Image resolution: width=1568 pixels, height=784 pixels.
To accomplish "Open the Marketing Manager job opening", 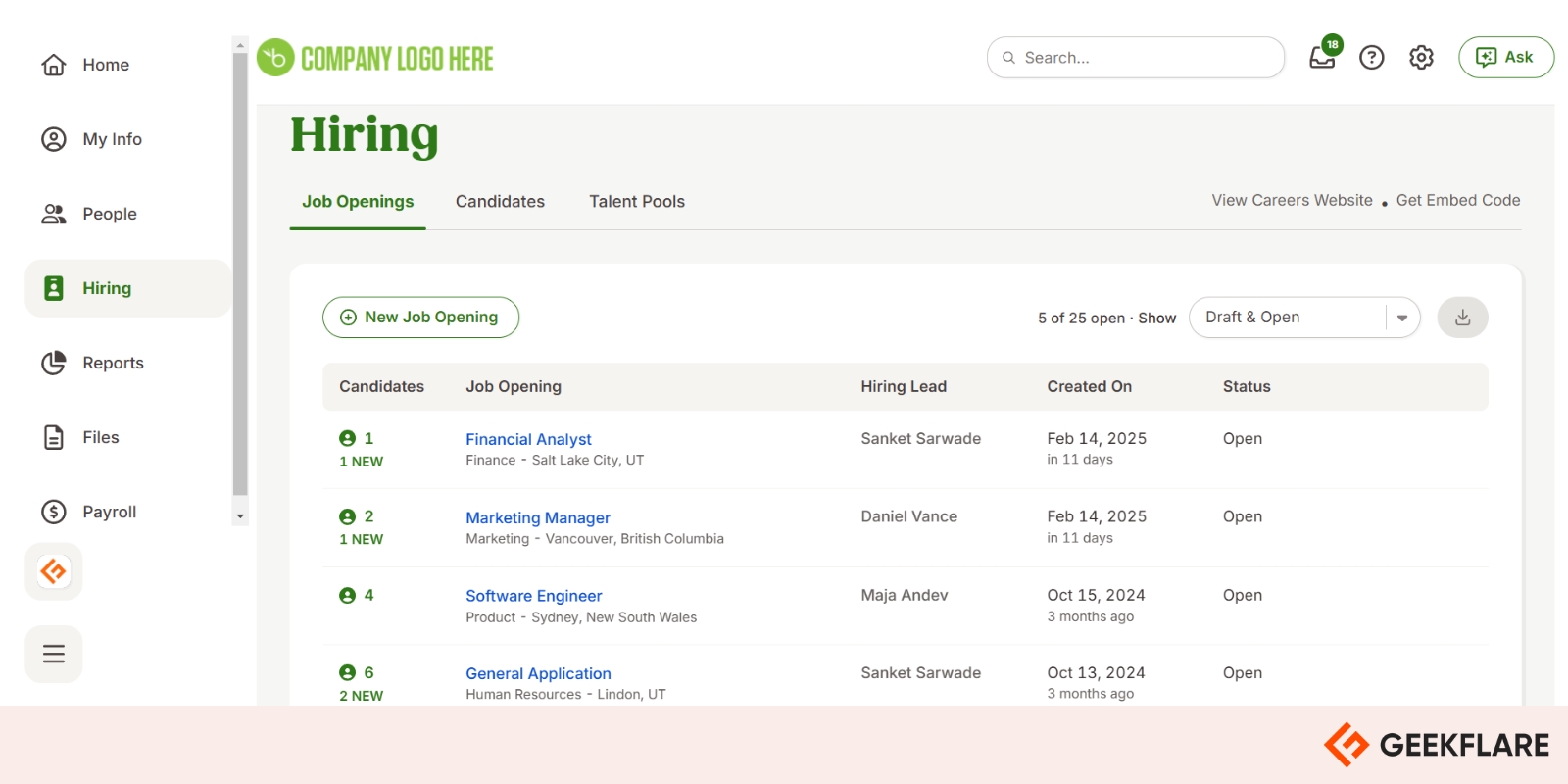I will [537, 517].
